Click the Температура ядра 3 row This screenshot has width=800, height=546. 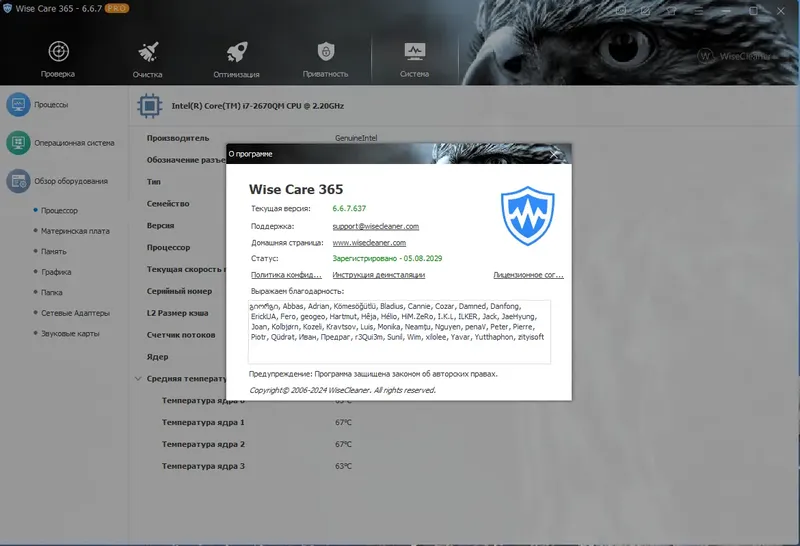[x=203, y=466]
